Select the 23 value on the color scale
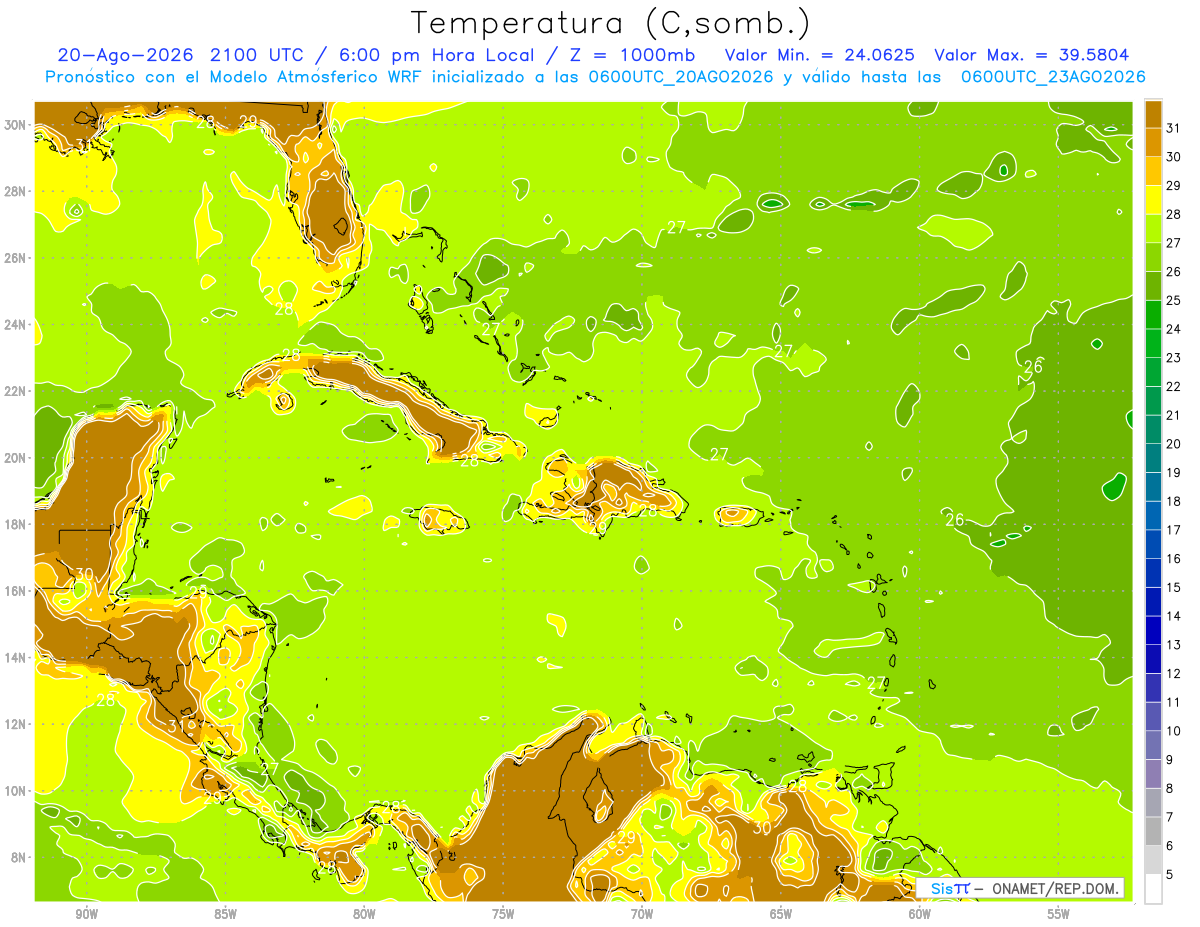 point(1174,358)
